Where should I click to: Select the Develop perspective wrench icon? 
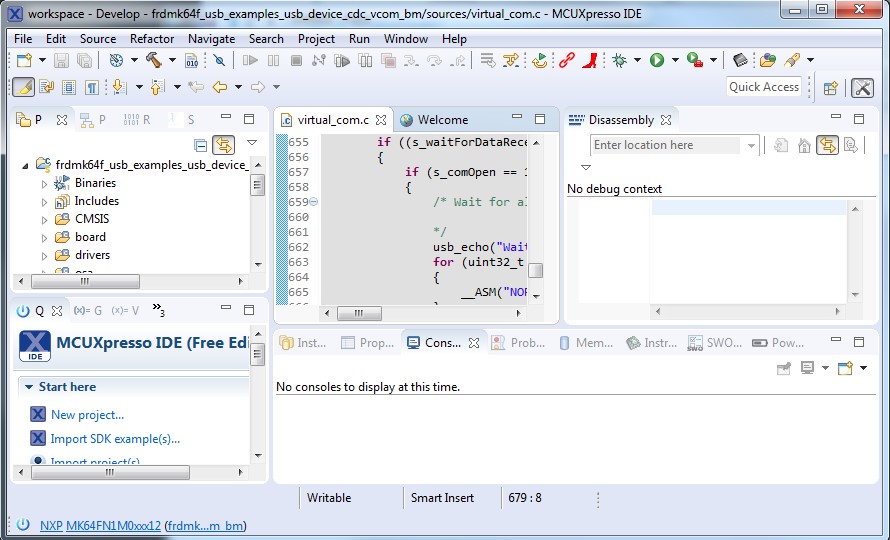[862, 87]
